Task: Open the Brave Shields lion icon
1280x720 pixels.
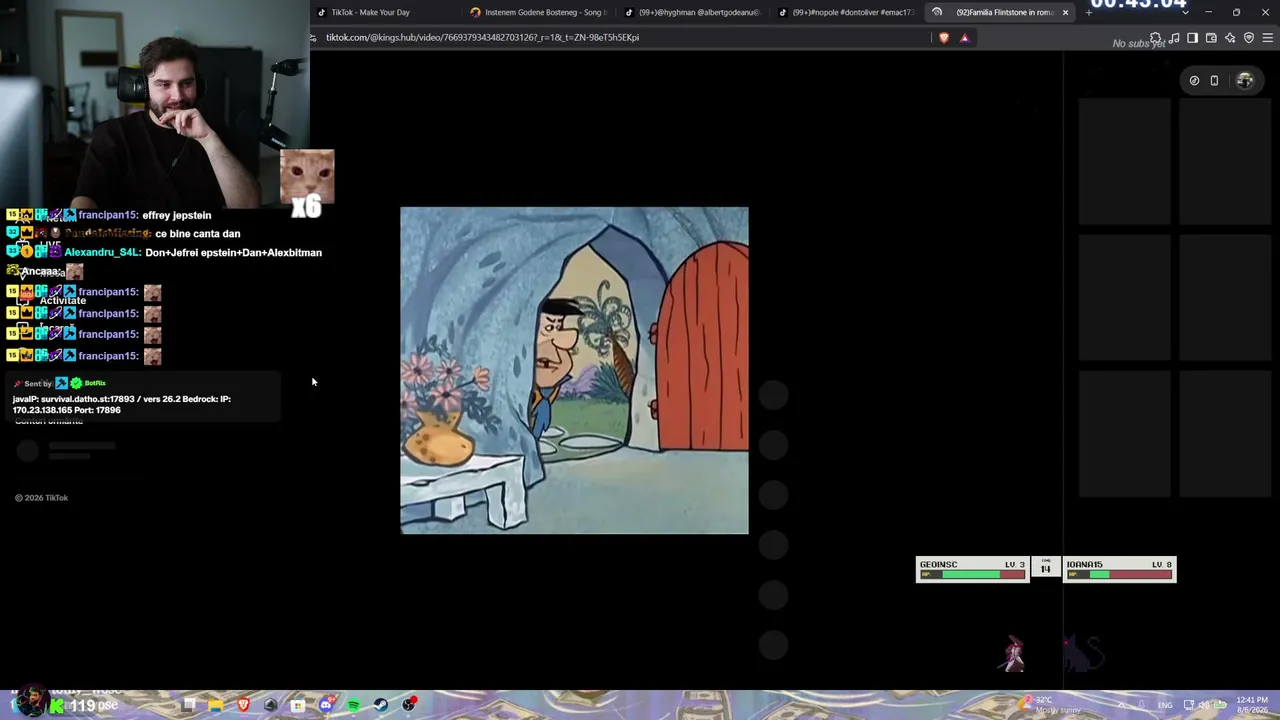Action: click(944, 38)
